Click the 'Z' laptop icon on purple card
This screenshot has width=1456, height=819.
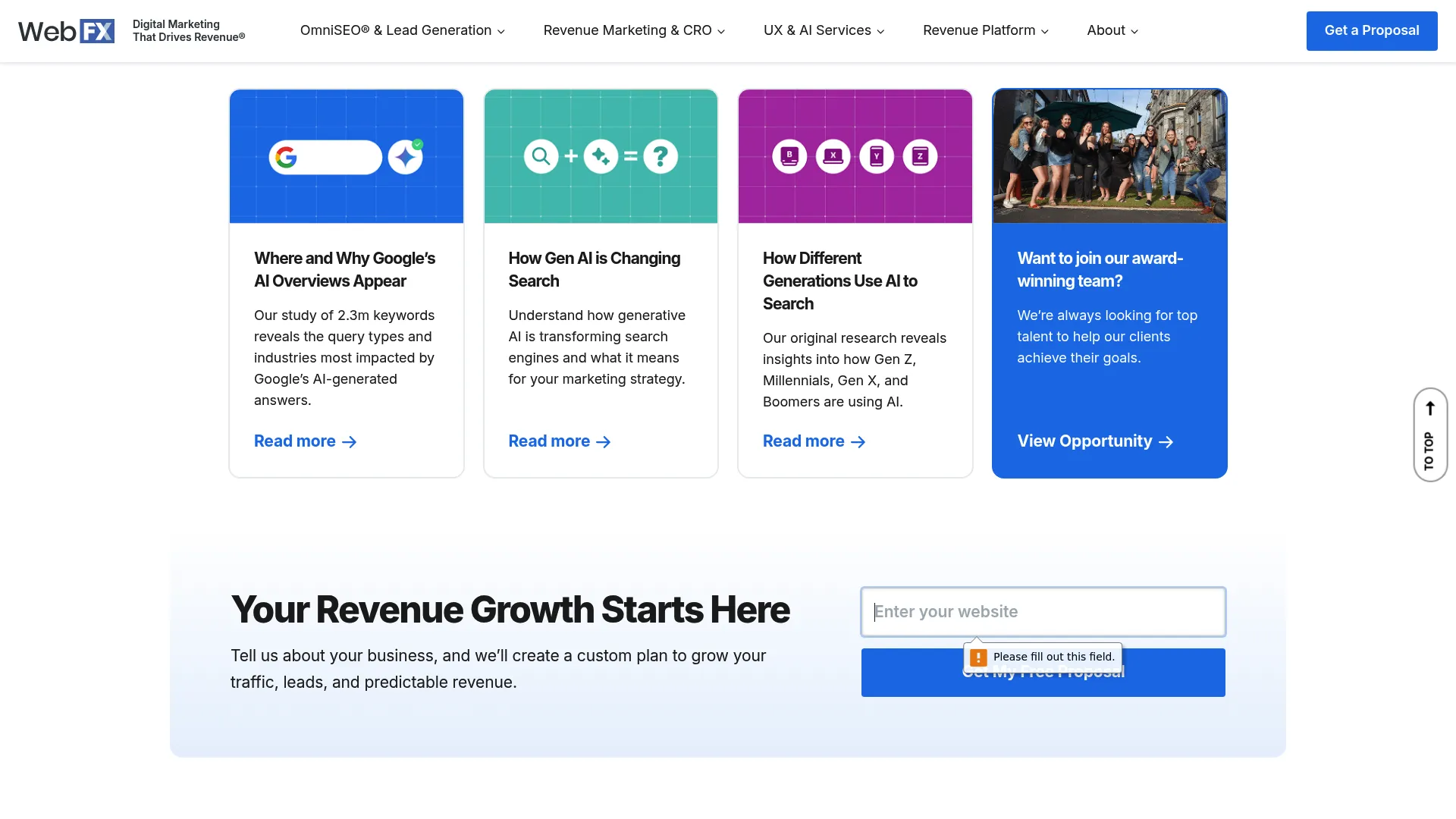pos(920,156)
